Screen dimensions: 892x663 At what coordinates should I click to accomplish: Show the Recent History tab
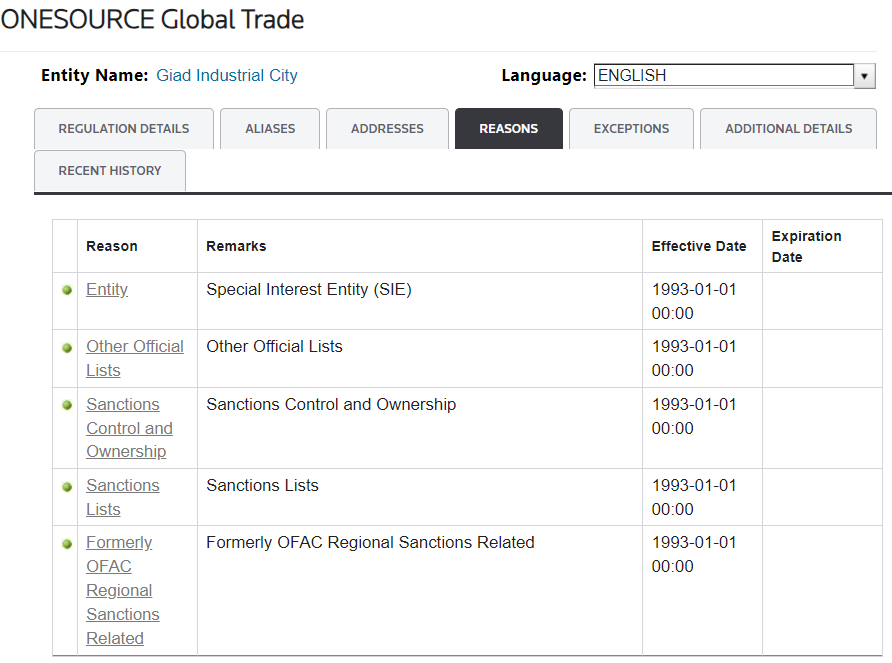click(110, 171)
